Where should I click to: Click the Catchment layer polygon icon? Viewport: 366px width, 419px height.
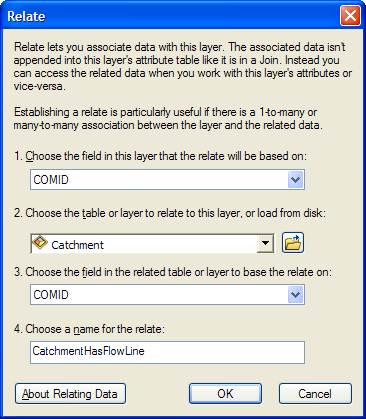click(x=40, y=242)
